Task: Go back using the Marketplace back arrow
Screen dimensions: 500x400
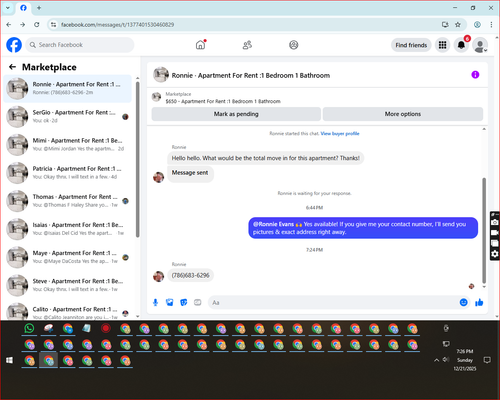Action: pyautogui.click(x=12, y=67)
